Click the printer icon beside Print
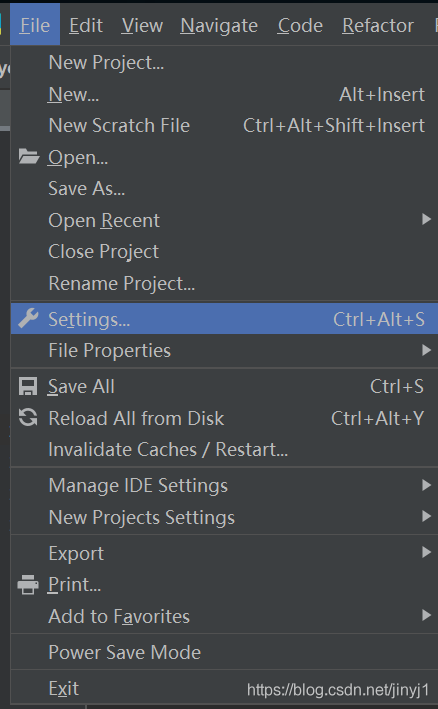 pyautogui.click(x=28, y=585)
